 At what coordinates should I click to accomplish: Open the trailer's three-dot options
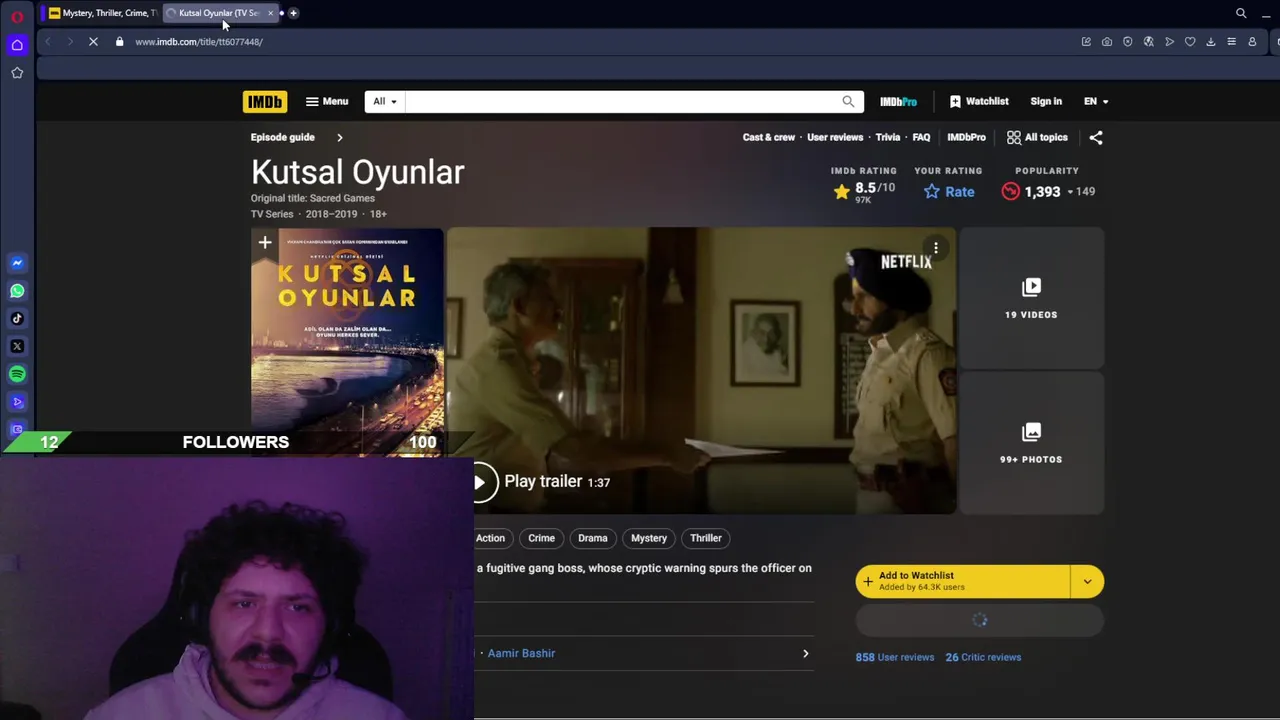(936, 247)
